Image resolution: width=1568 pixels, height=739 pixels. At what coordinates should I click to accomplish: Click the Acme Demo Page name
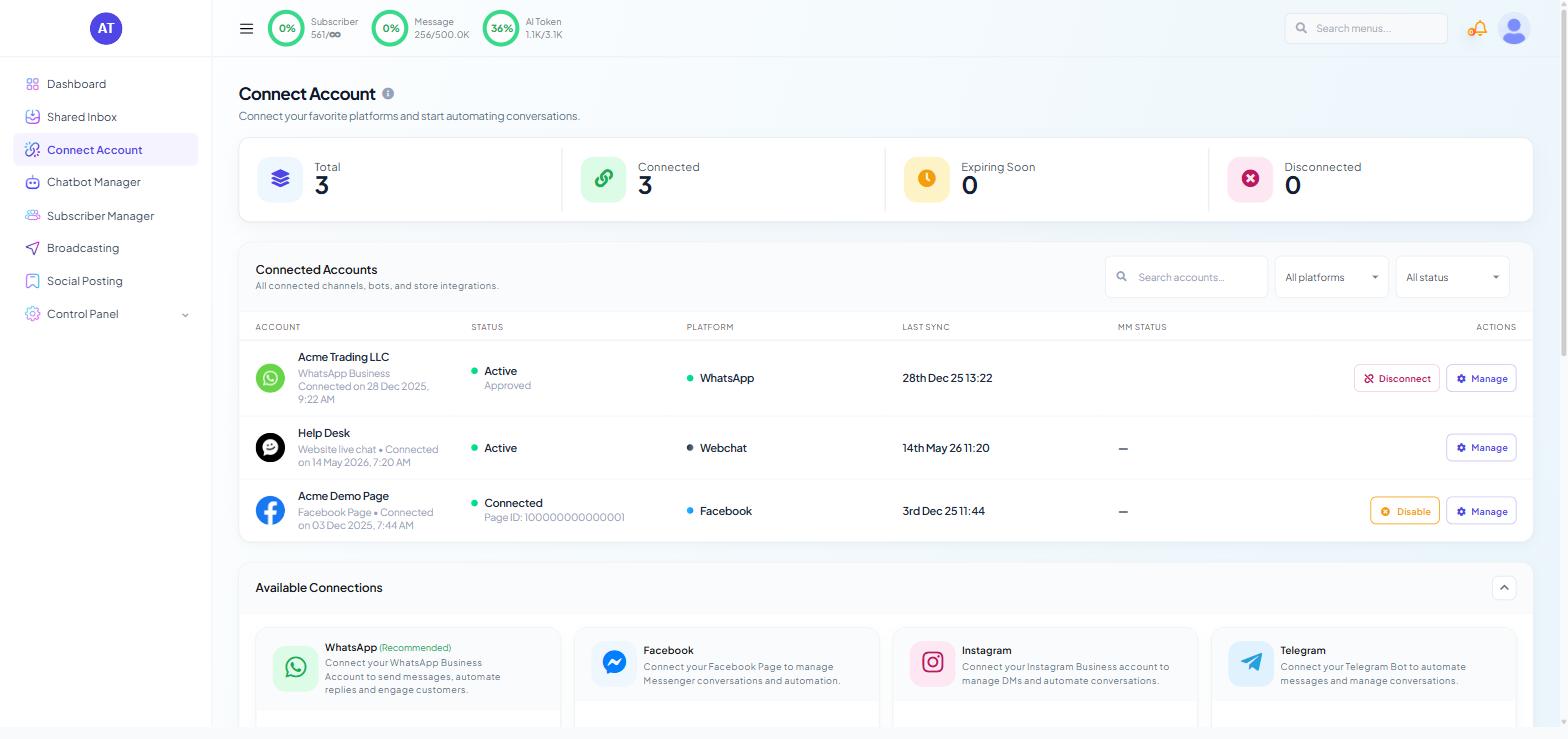tap(343, 496)
